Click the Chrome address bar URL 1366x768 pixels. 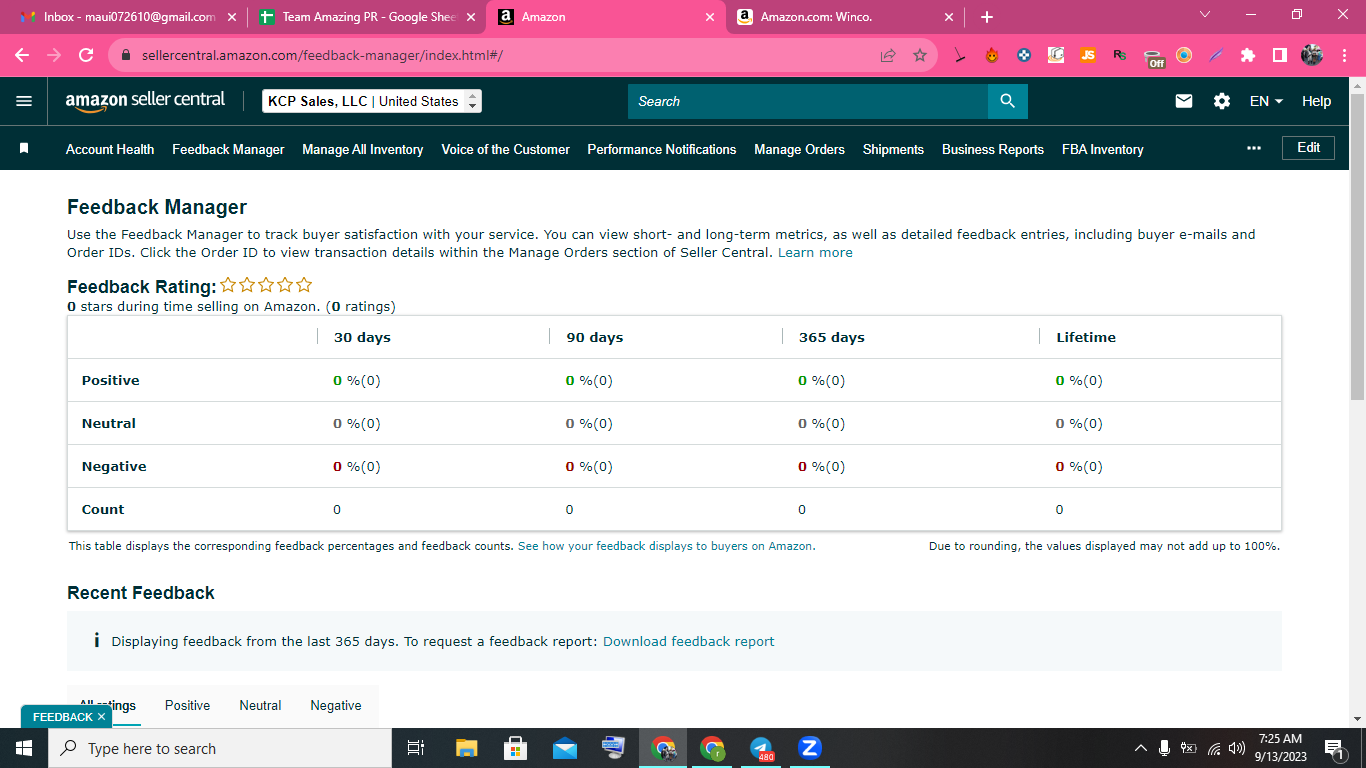[x=322, y=56]
